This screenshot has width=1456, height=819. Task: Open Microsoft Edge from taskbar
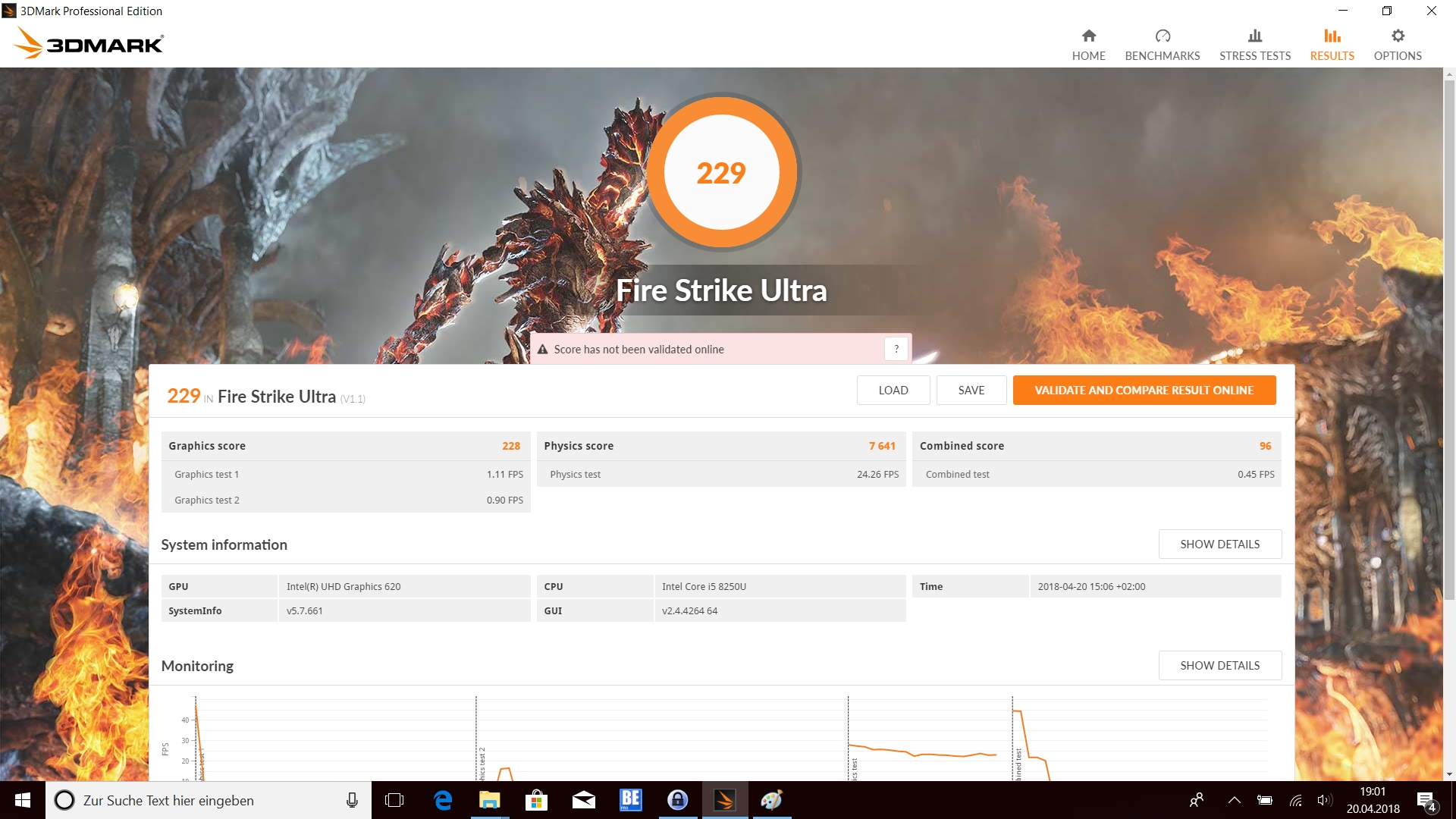(x=443, y=800)
